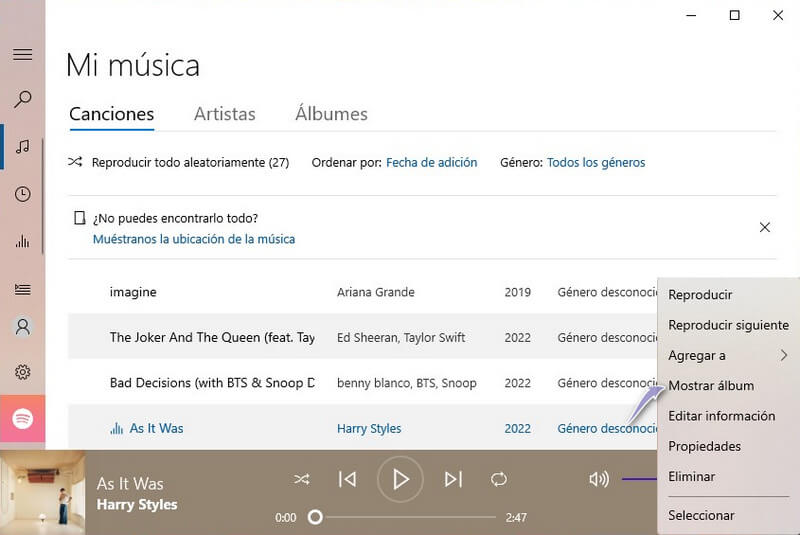Click Reproducir todo aleatoriamente (27)
The image size is (800, 535).
pyautogui.click(x=190, y=162)
